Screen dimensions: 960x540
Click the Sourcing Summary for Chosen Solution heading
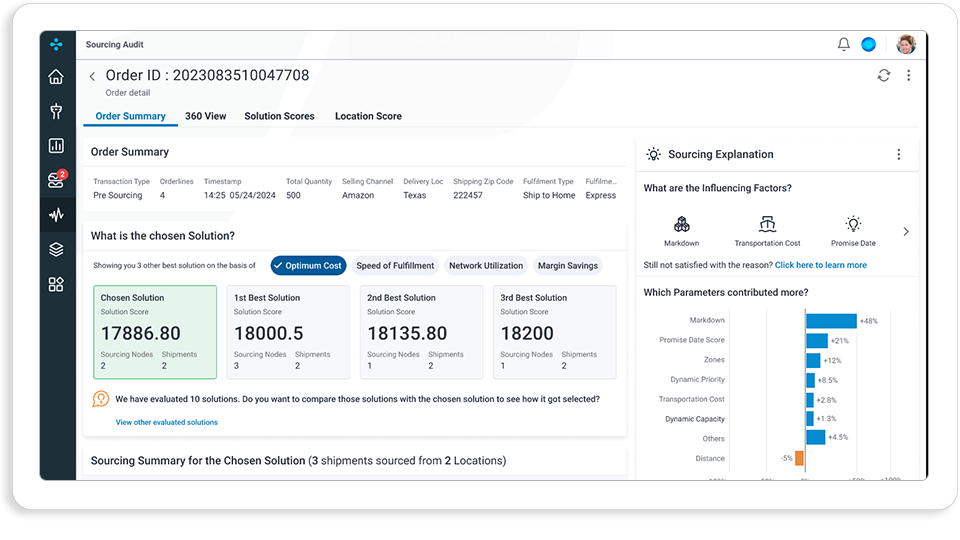pos(298,460)
